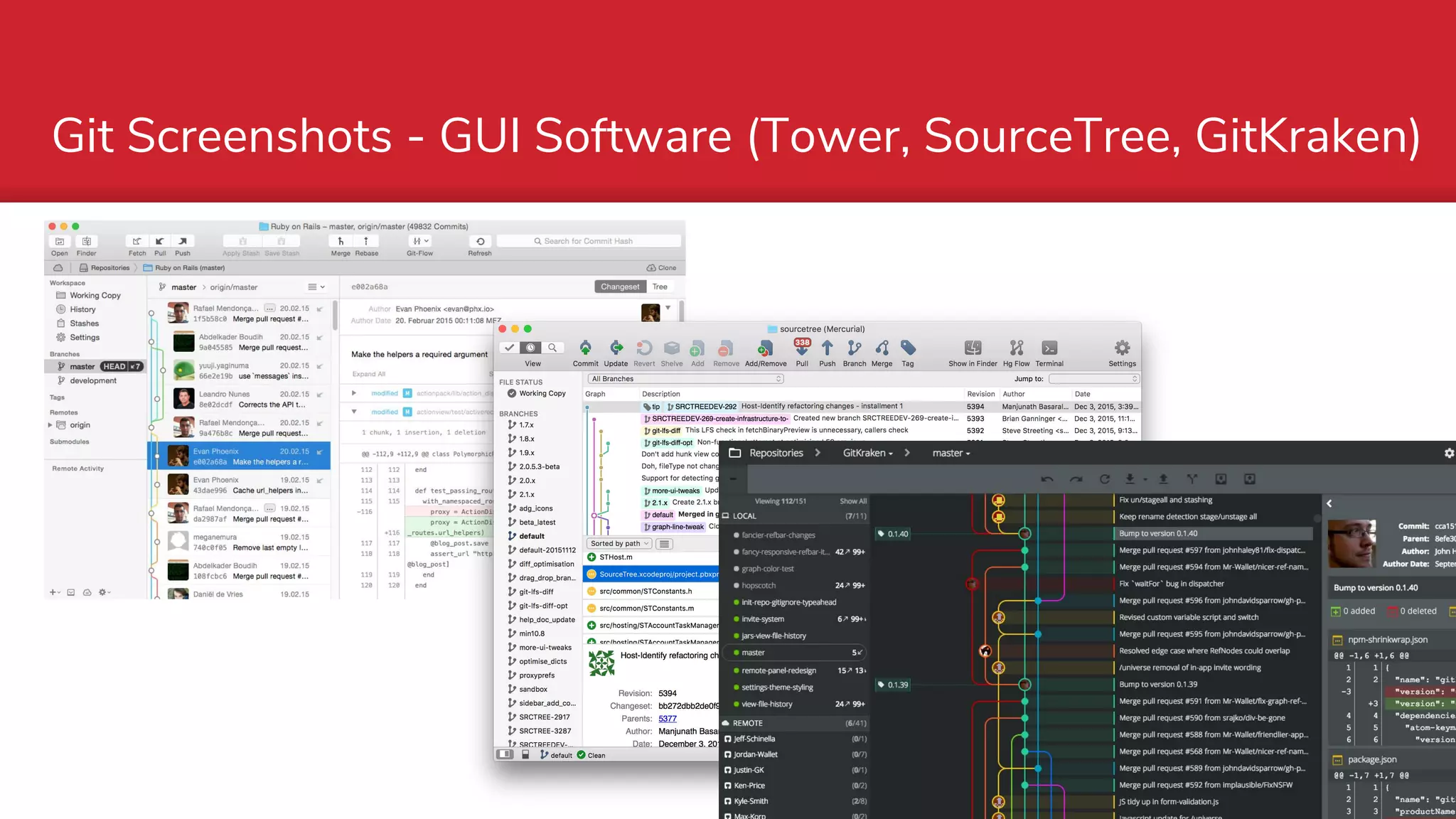Open the GitKraken repository dropdown
Screen dimensions: 1456x819
[x=867, y=453]
